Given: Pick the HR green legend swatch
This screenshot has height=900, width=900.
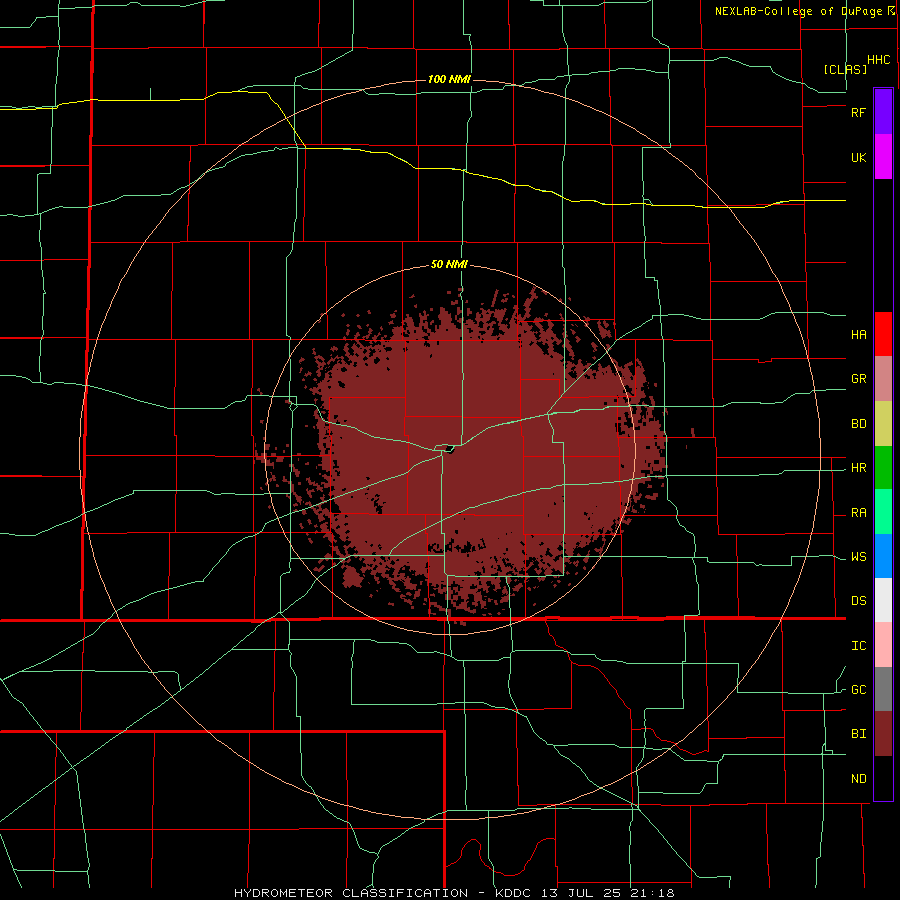Looking at the screenshot, I should coord(883,468).
